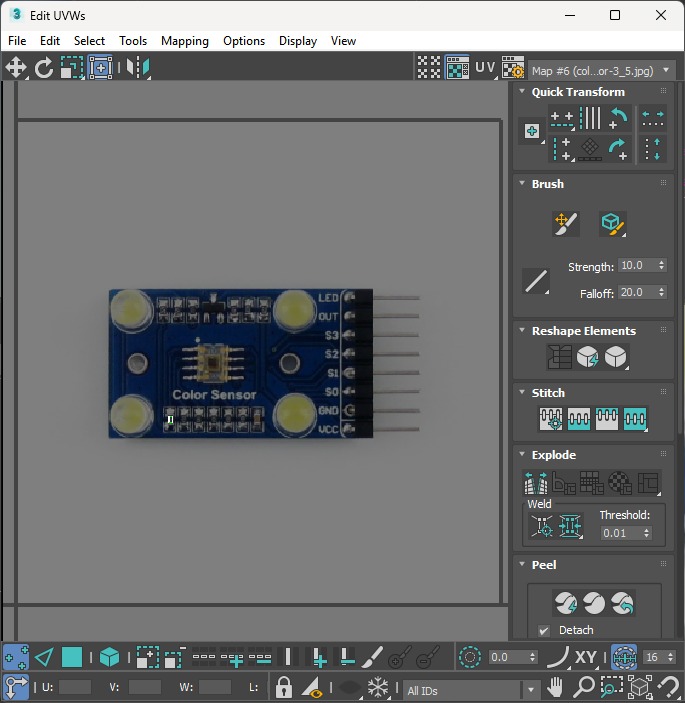This screenshot has height=703, width=685.
Task: Toggle Vertex sub-object mode
Action: click(16, 658)
